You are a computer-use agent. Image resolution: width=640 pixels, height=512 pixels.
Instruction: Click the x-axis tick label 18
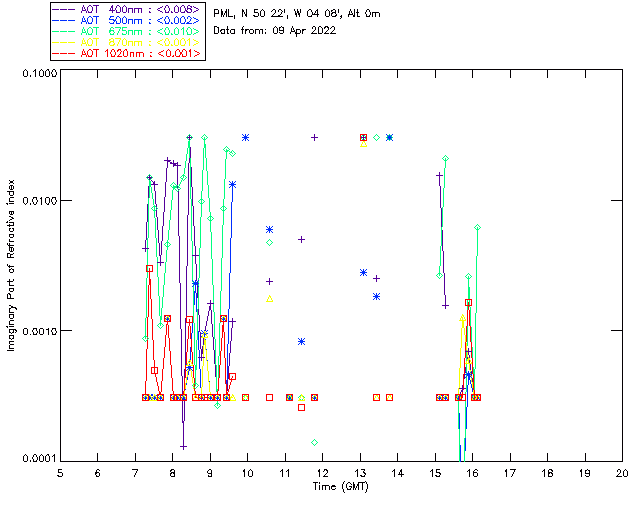(x=548, y=473)
